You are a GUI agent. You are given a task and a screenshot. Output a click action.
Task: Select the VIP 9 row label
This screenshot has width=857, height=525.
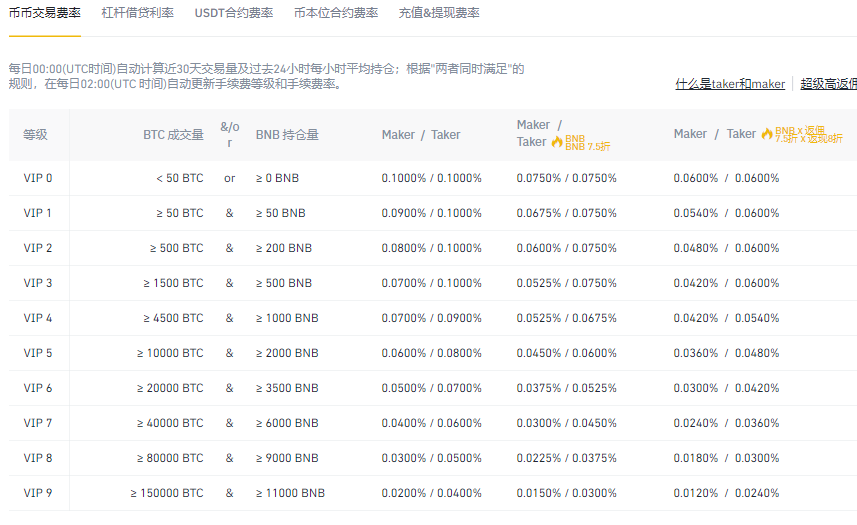pos(38,493)
